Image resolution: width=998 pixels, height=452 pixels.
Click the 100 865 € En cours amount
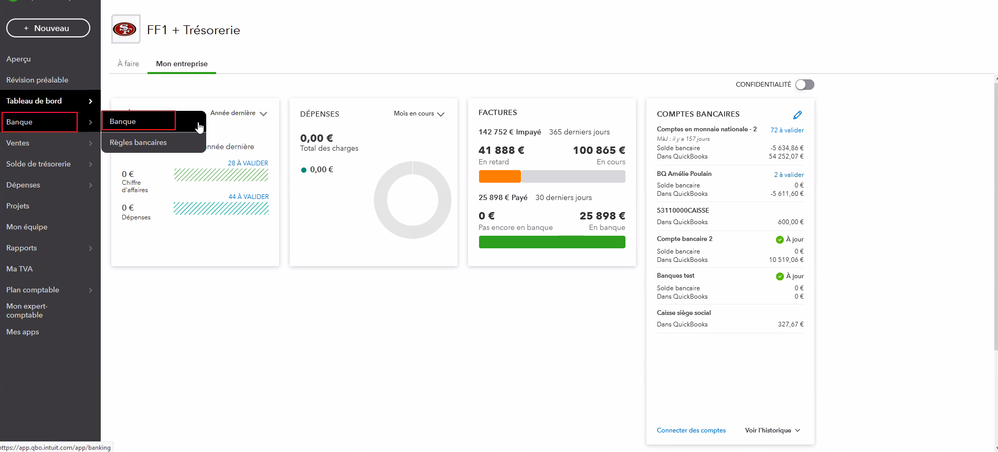tap(599, 150)
